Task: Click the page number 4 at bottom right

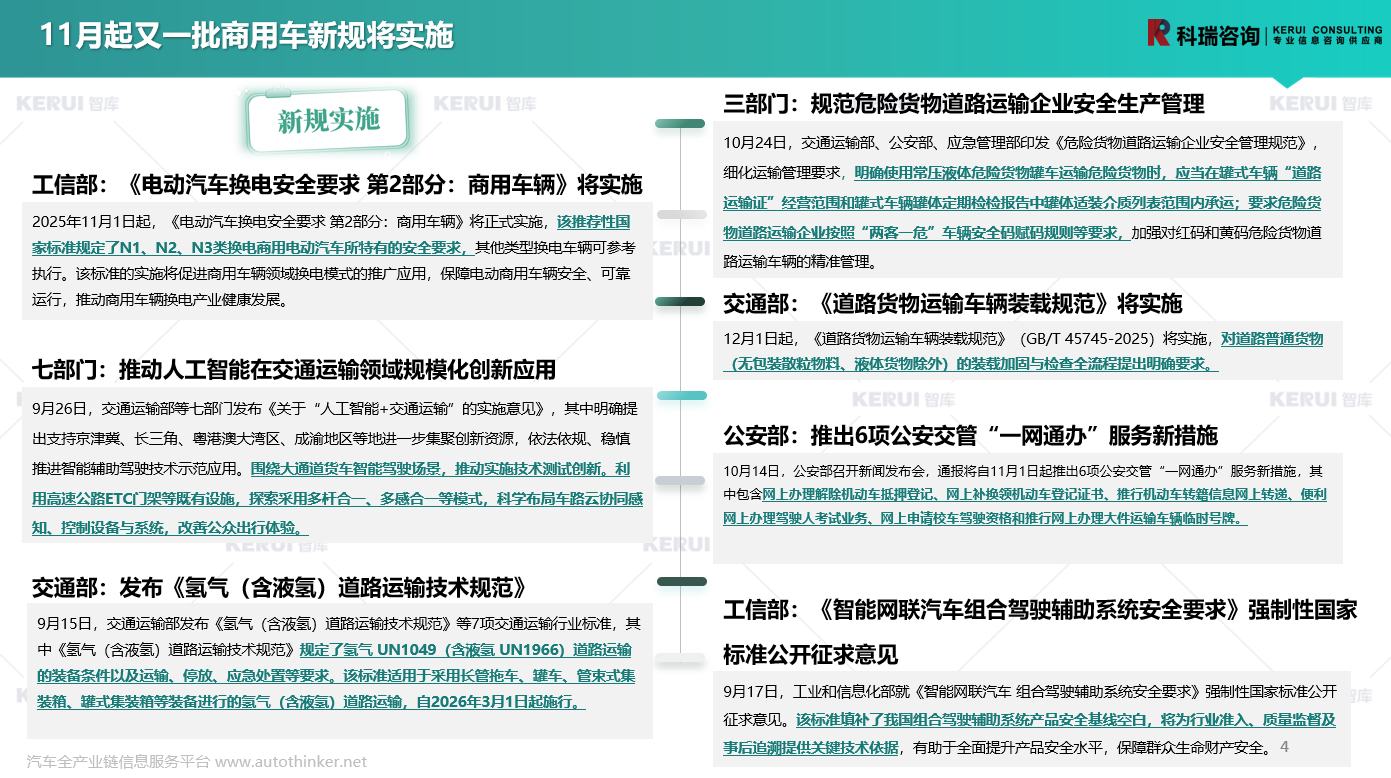Action: [1284, 747]
